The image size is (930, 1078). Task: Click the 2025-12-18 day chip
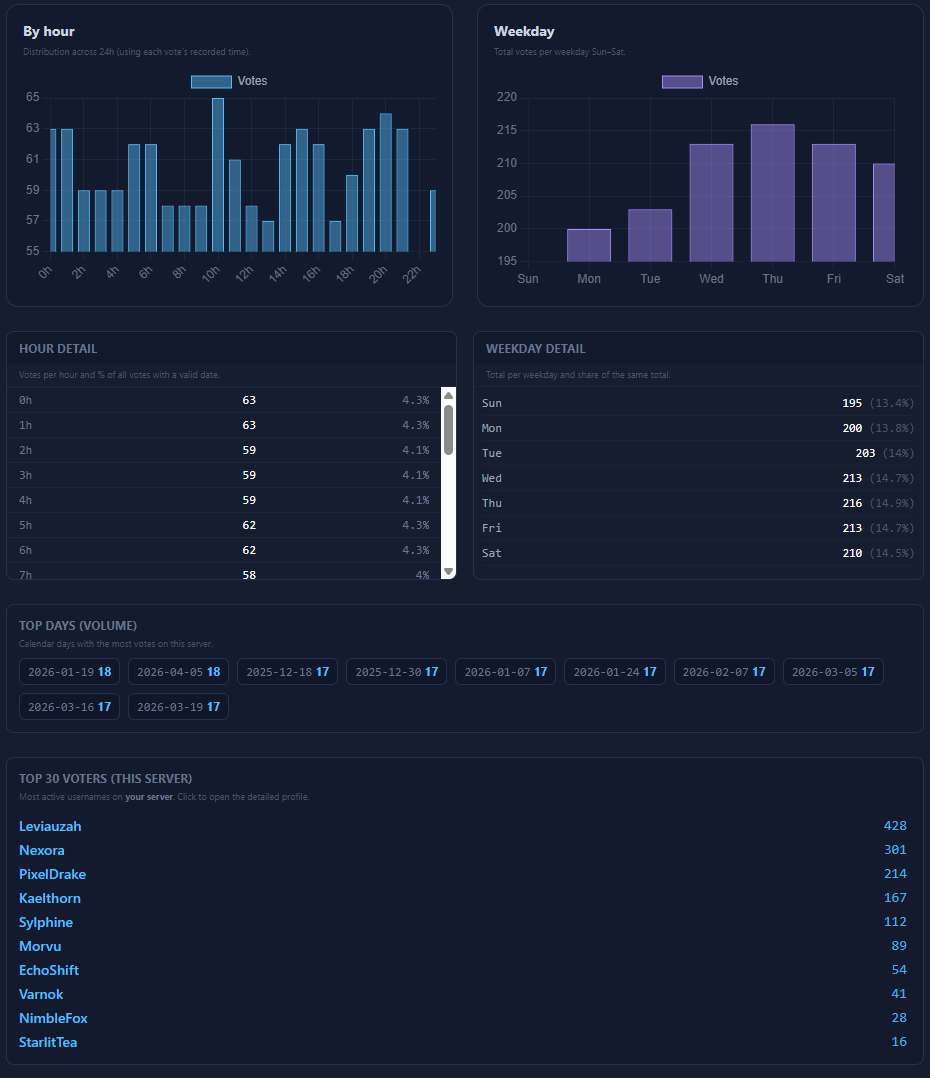tap(287, 672)
